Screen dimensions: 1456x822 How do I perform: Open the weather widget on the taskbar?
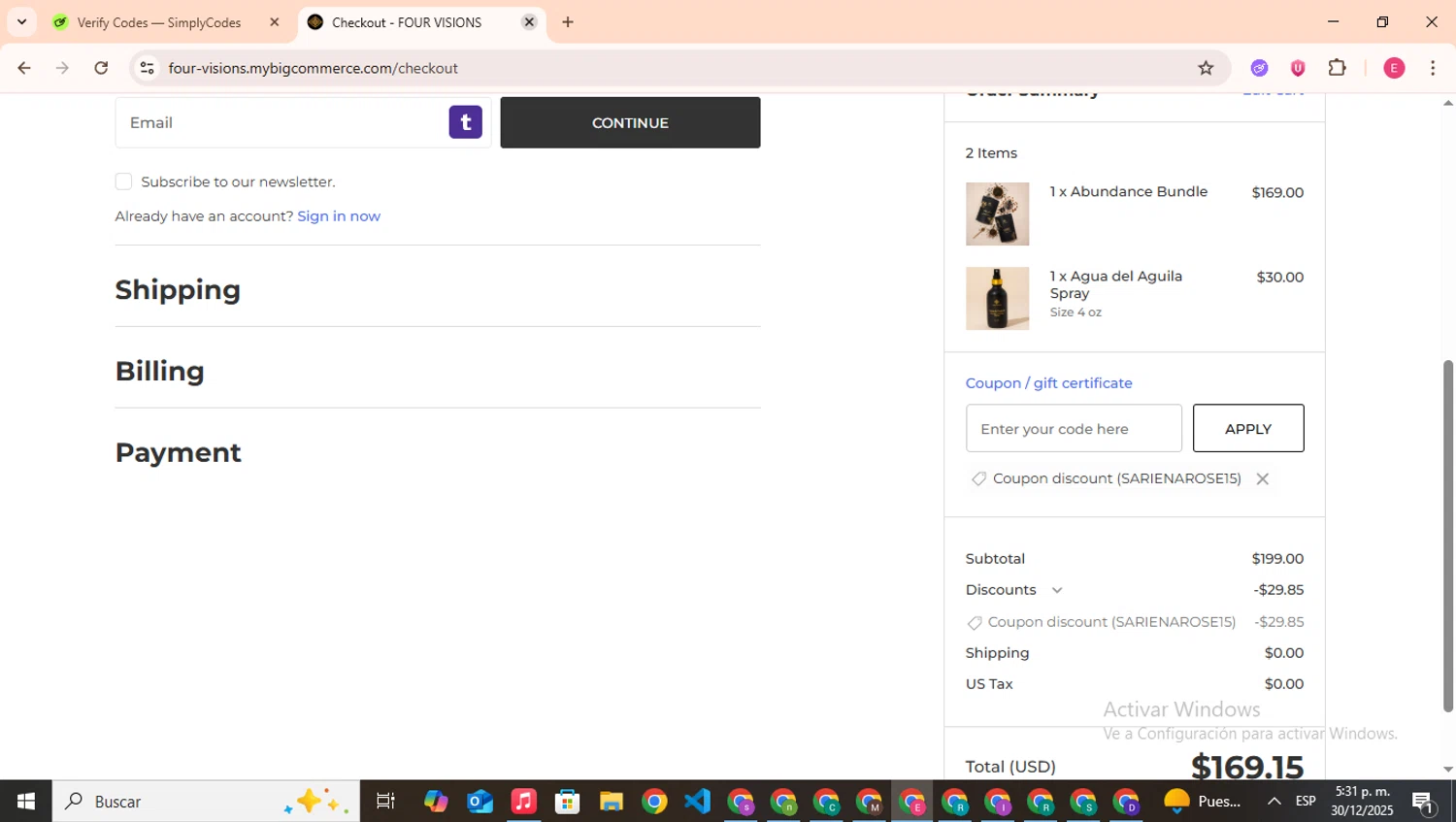1203,802
